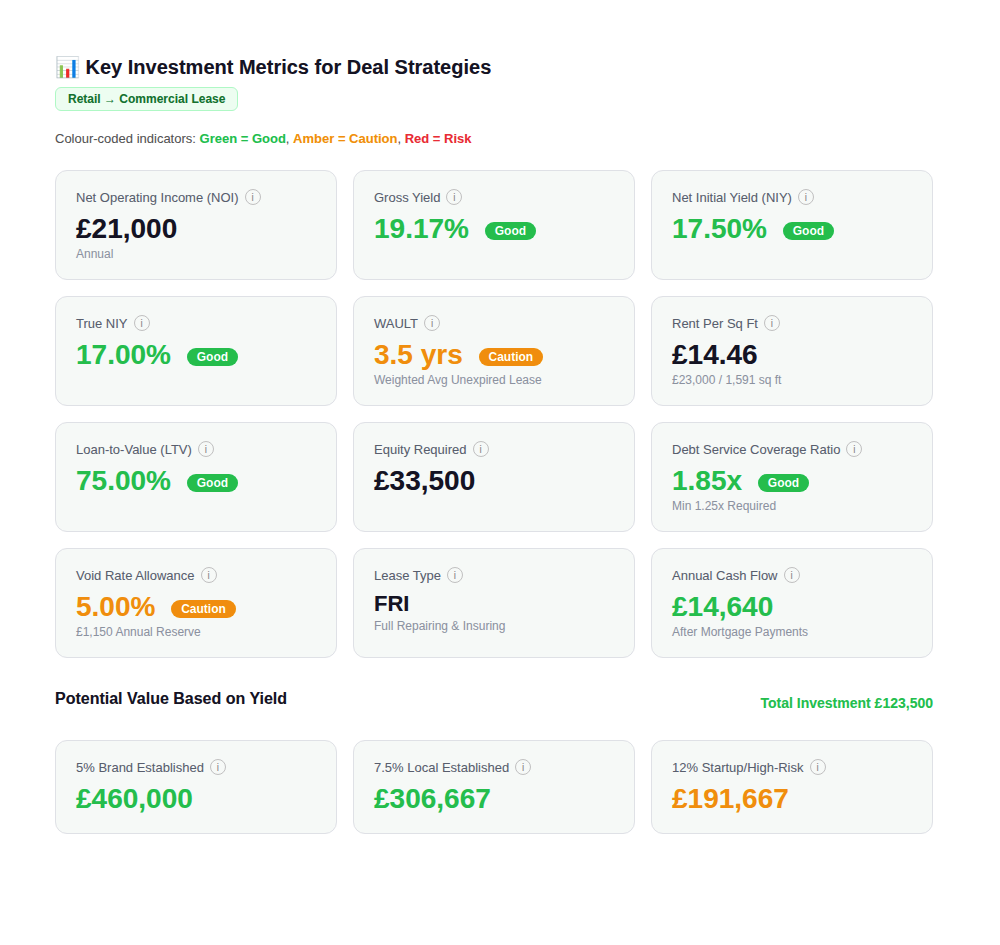Open the Rent Per Sq Ft info icon
This screenshot has height=945, width=1000.
coord(771,323)
